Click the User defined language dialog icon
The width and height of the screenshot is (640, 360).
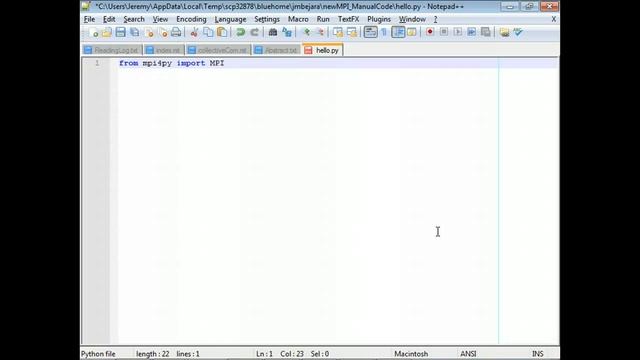[x=412, y=32]
